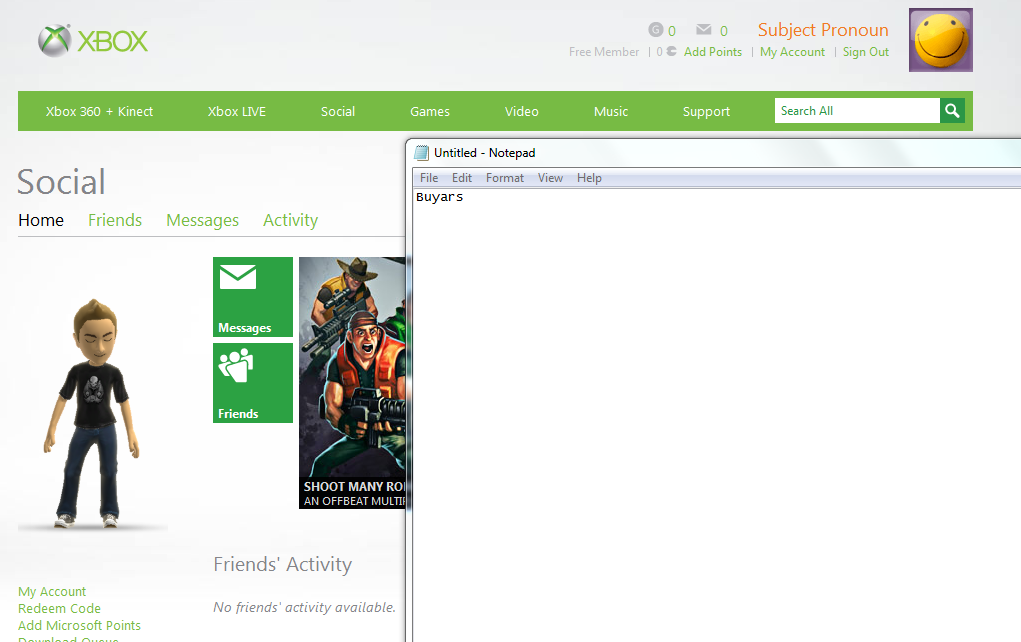
Task: Click the smiley face gamer picture
Action: pyautogui.click(x=941, y=40)
